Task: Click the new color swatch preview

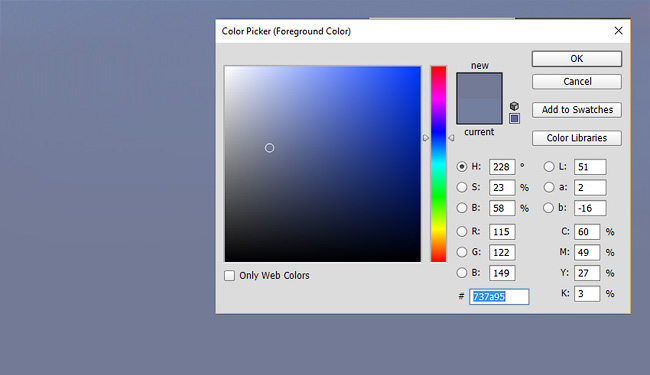Action: click(x=479, y=86)
